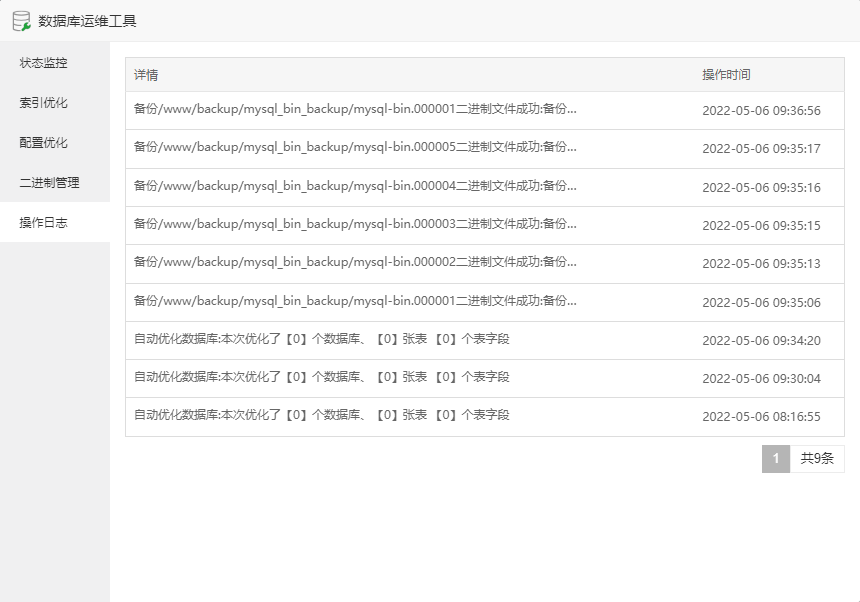
Task: Click the timestamp 2022-05-06 09:35:17
Action: click(x=761, y=149)
